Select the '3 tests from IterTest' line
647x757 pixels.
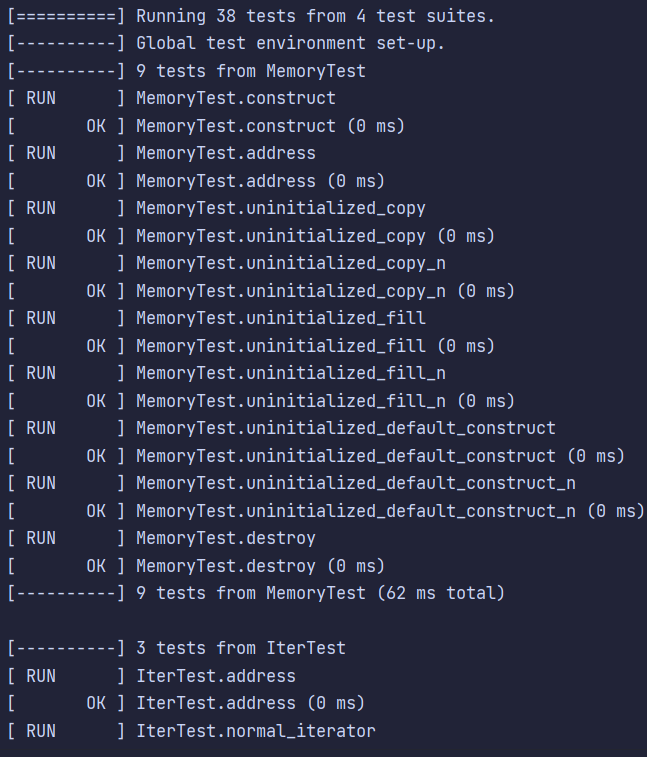click(x=177, y=649)
